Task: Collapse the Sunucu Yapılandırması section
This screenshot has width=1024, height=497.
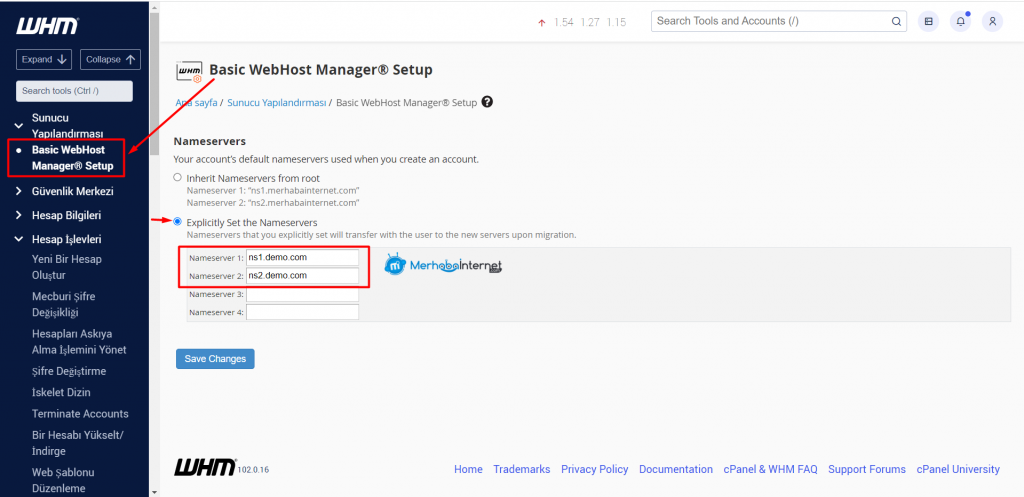Action: point(19,125)
